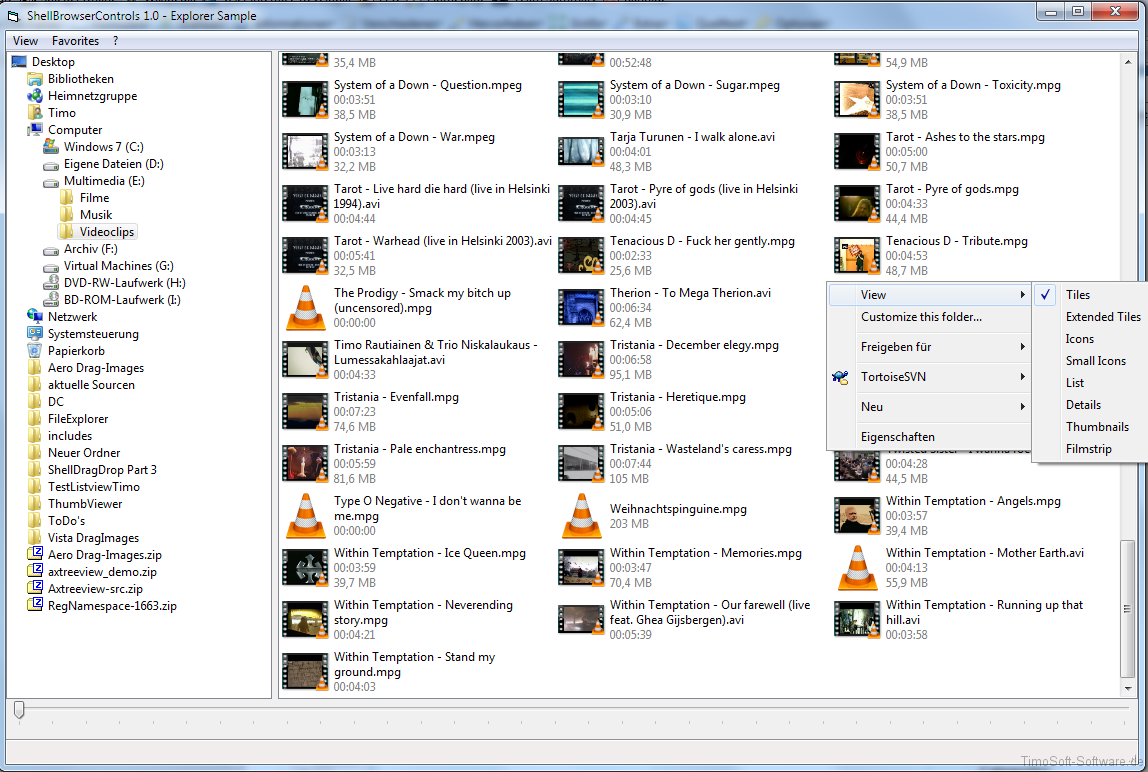Click the Videoclips folder icon
This screenshot has width=1148, height=772.
67,231
